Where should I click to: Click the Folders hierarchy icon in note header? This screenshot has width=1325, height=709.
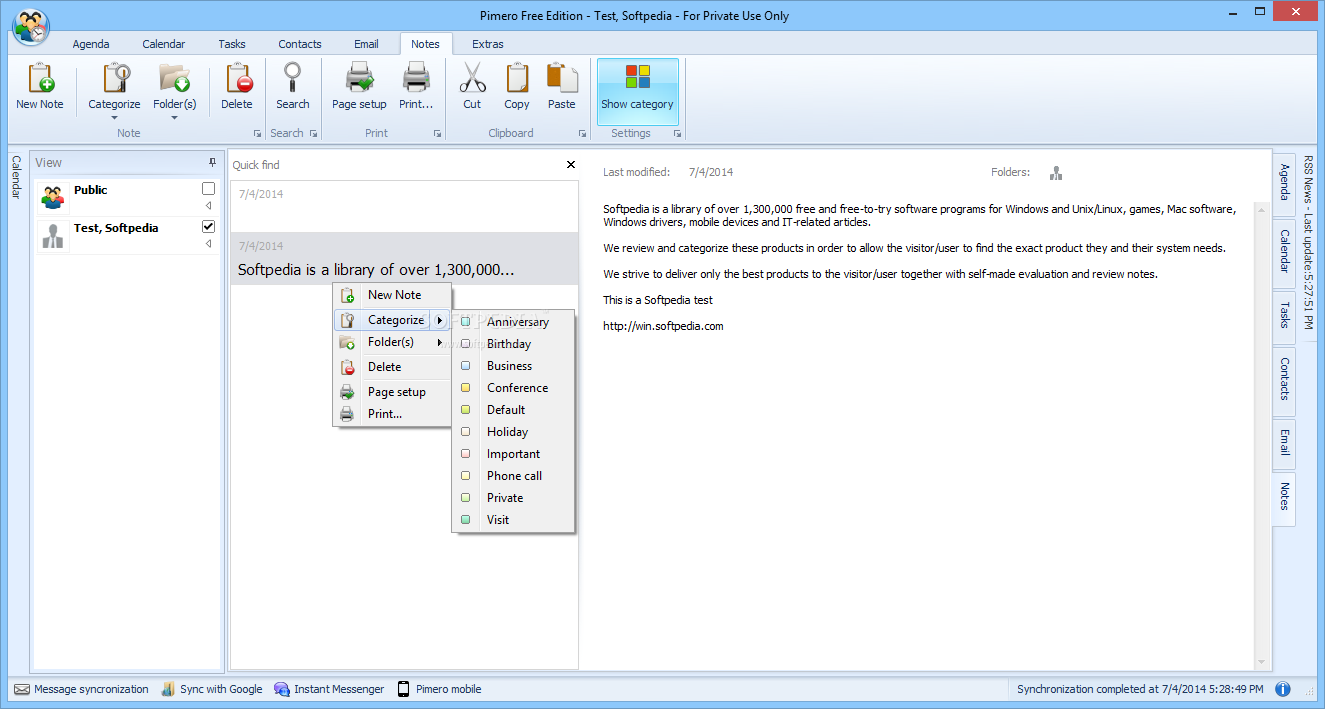pos(1056,173)
